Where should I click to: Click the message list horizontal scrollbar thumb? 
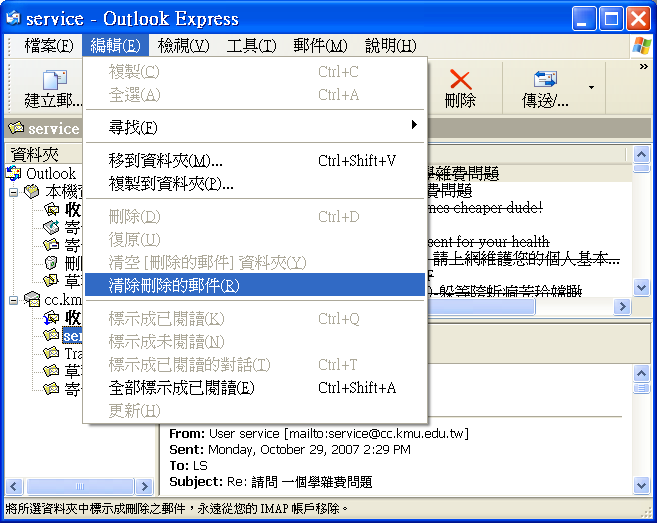pyautogui.click(x=481, y=307)
